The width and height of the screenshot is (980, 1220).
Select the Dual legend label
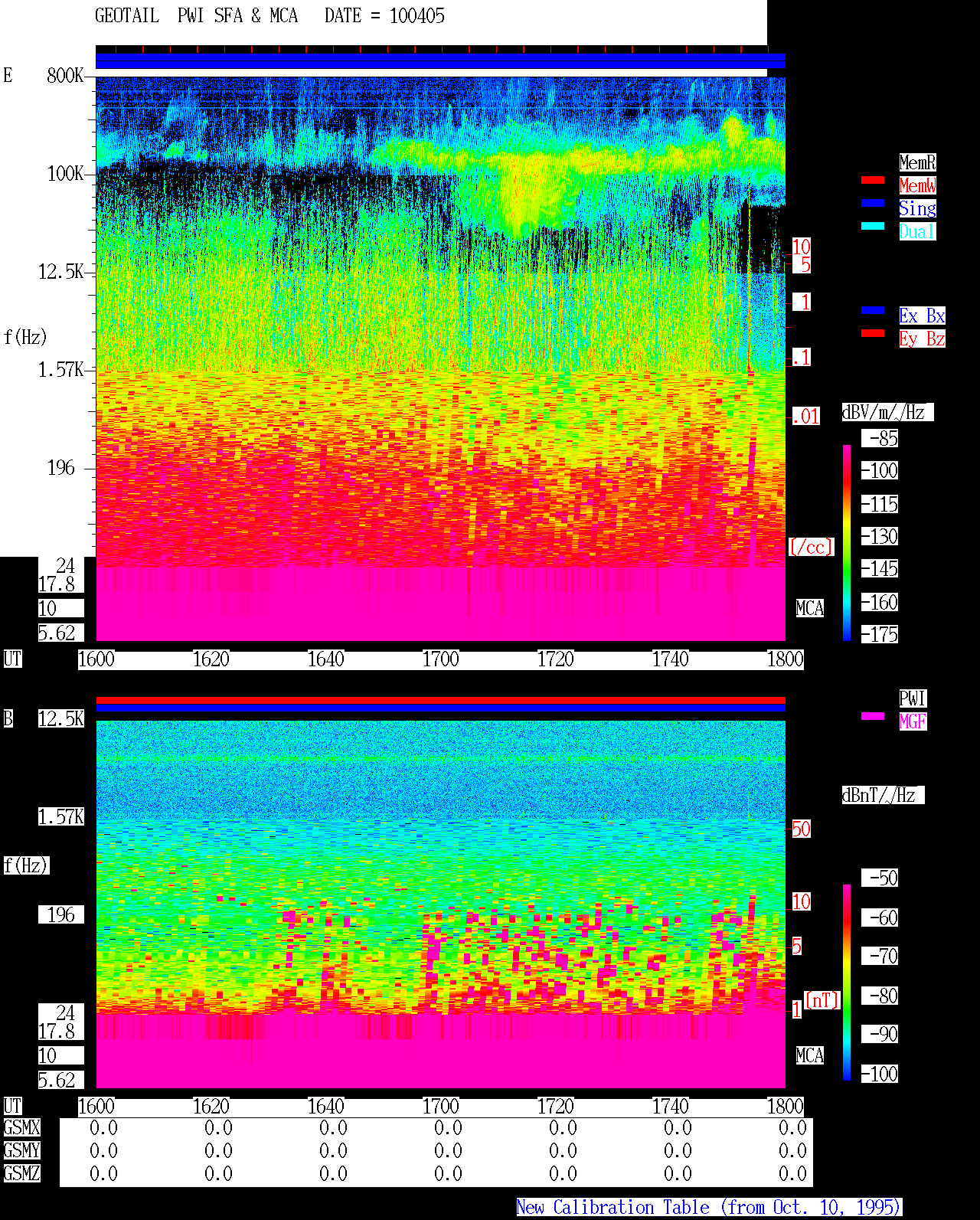coord(917,231)
